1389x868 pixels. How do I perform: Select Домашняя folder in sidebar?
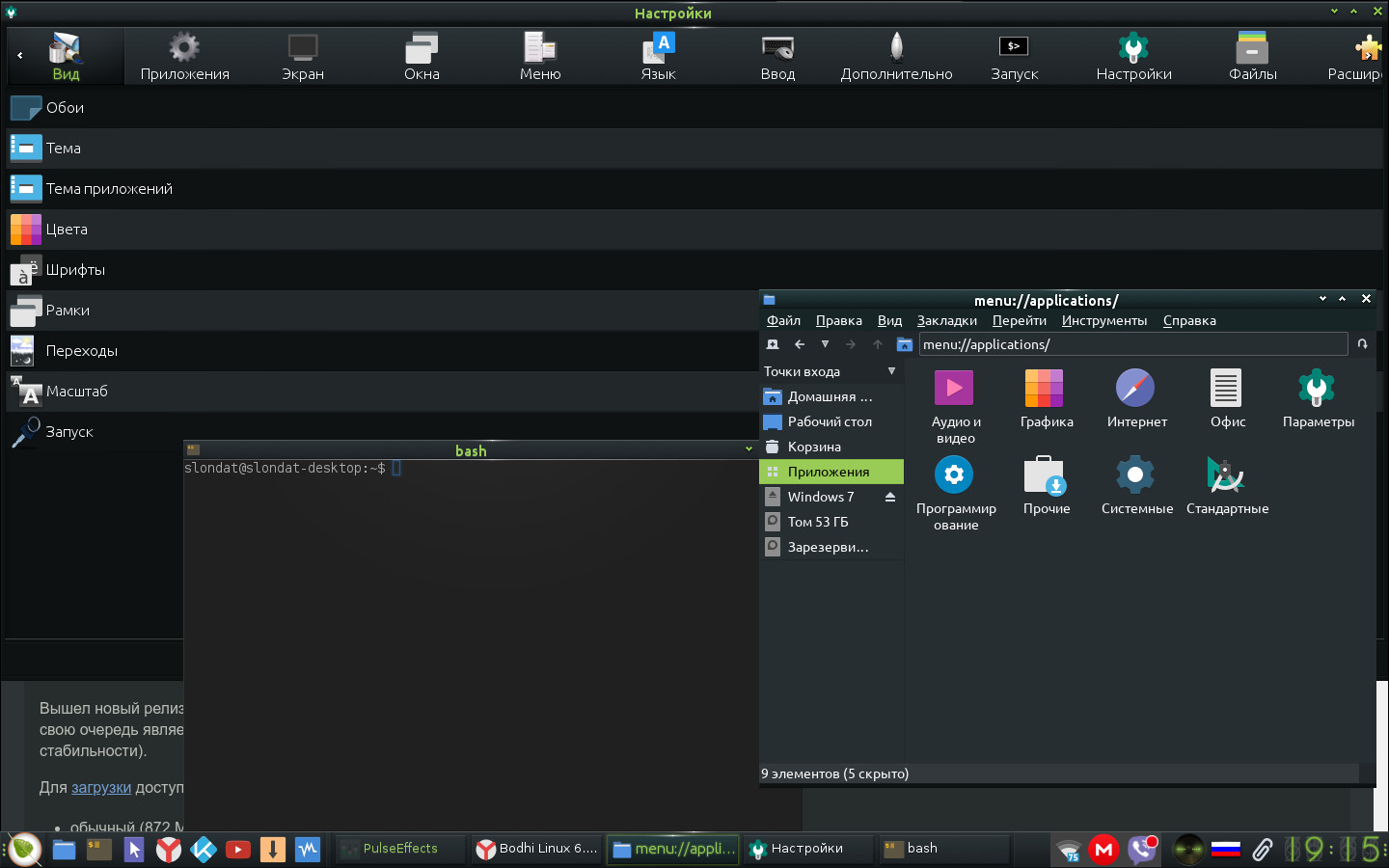point(831,396)
